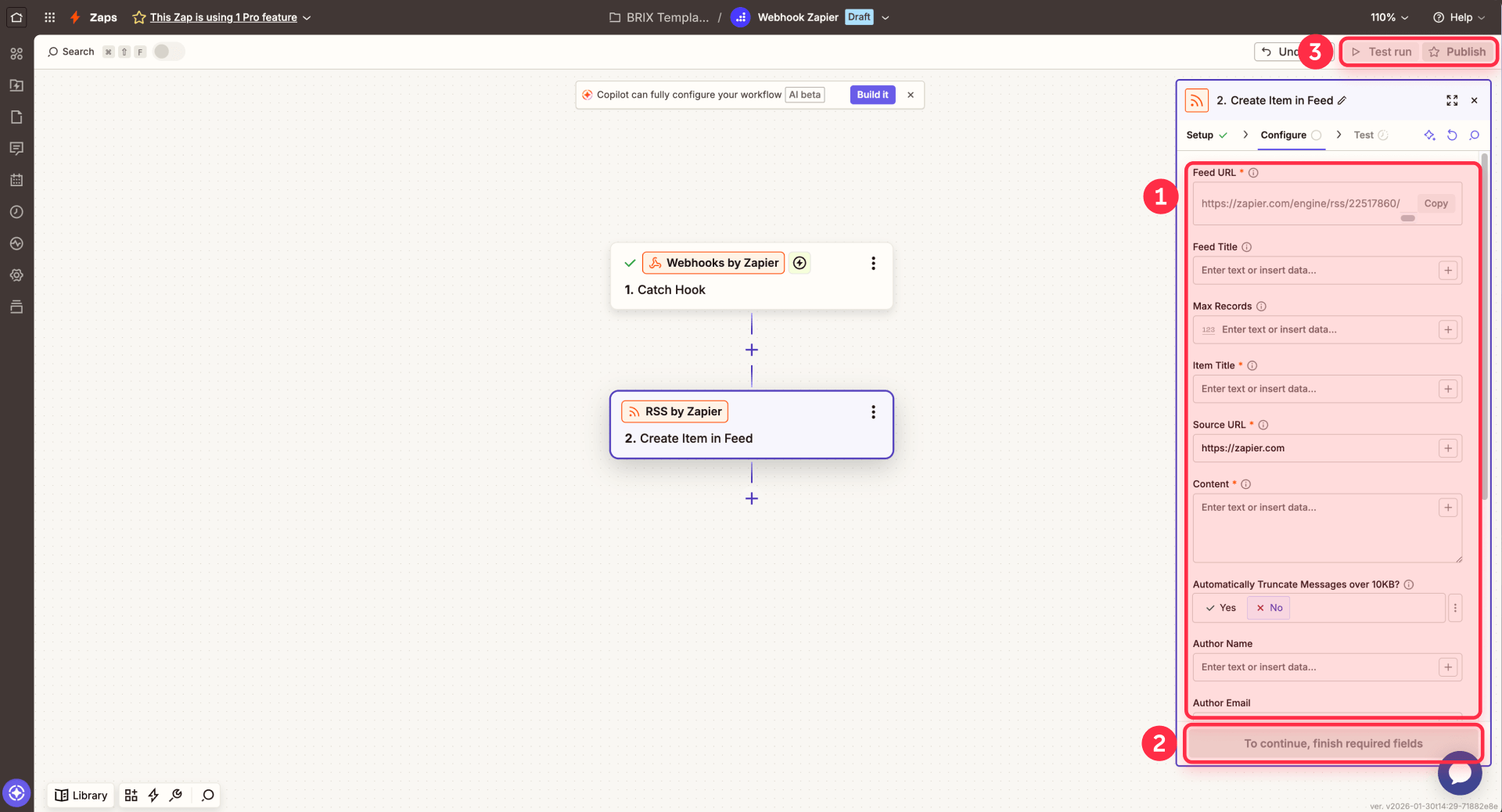The image size is (1502, 812).
Task: Insert data into the Author Name field
Action: tap(1448, 667)
